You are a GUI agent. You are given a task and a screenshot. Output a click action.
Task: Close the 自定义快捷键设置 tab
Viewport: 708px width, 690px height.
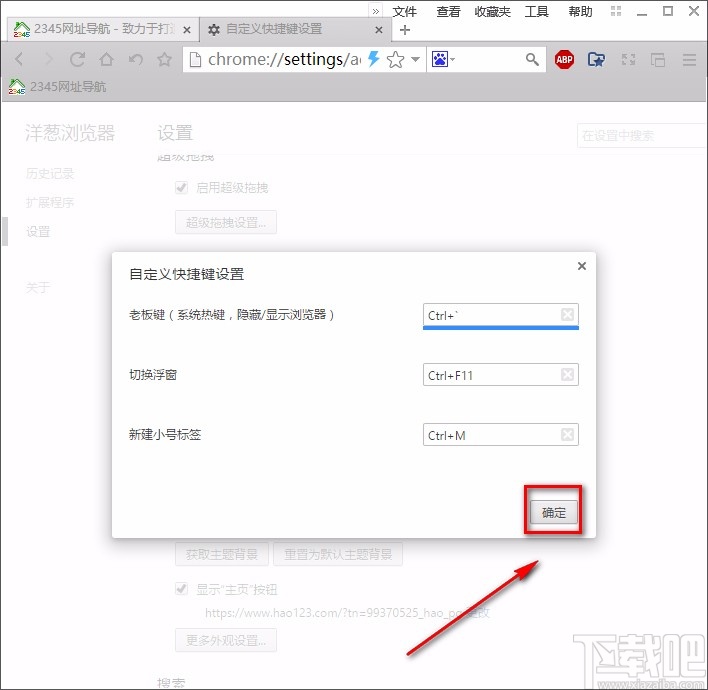379,30
